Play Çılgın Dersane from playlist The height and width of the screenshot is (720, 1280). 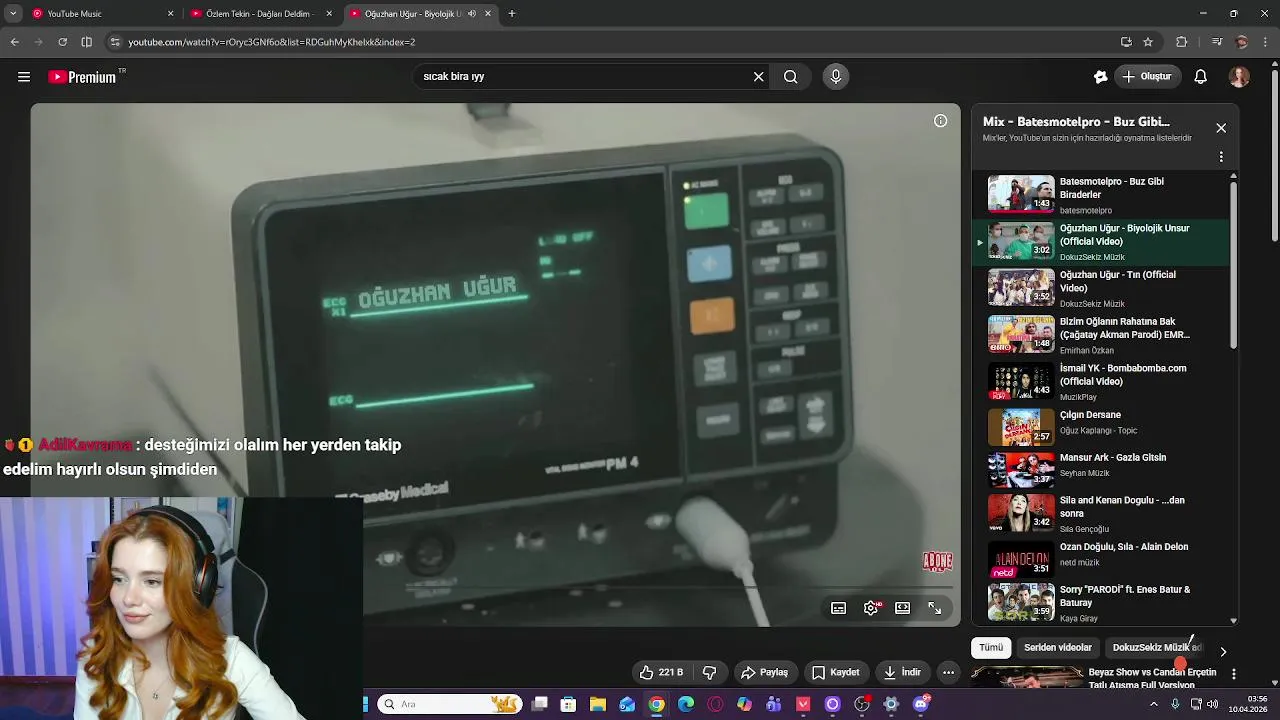(1100, 426)
